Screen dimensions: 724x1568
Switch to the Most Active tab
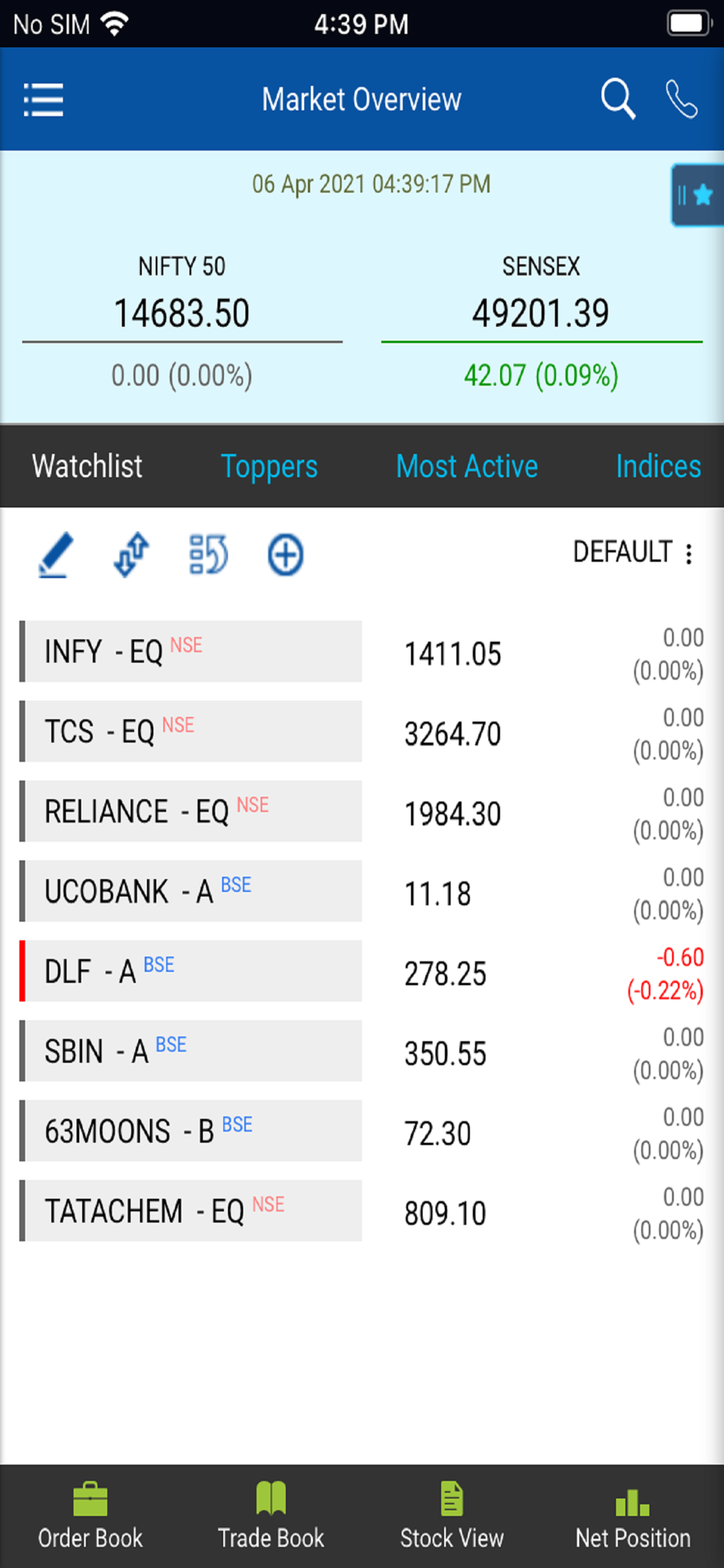(x=467, y=466)
